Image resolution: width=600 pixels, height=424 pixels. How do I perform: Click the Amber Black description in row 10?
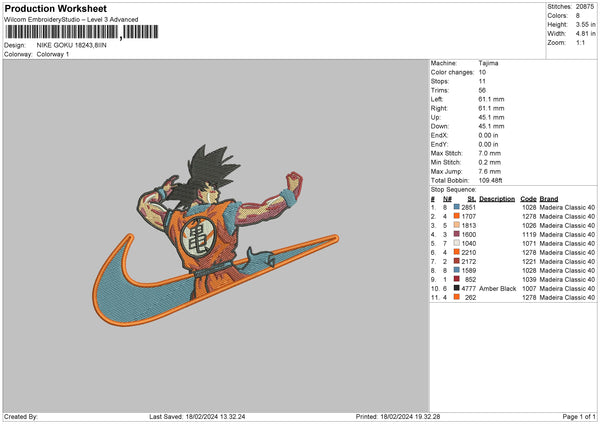[x=497, y=288]
